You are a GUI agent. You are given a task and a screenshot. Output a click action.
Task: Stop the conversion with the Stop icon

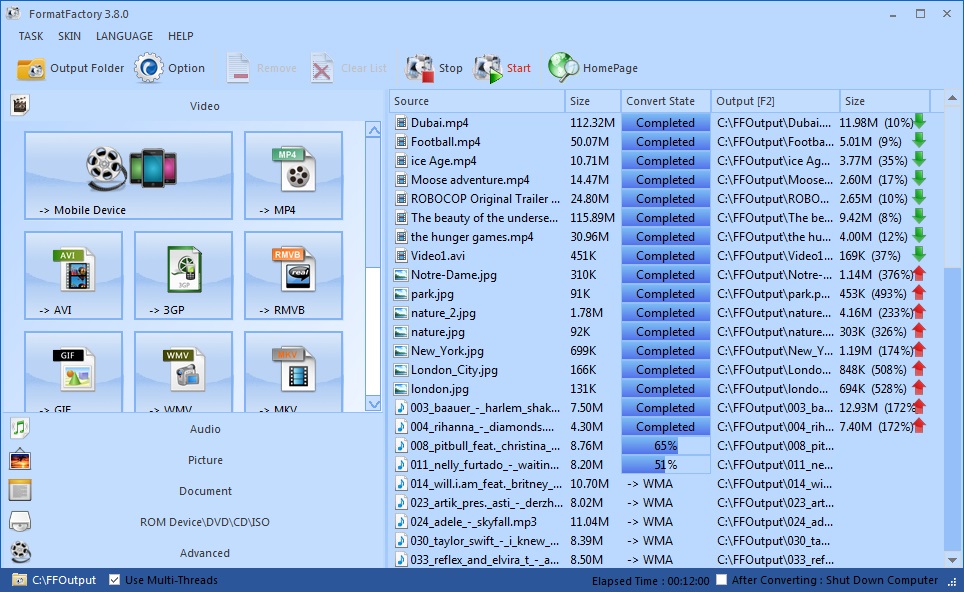pyautogui.click(x=419, y=68)
